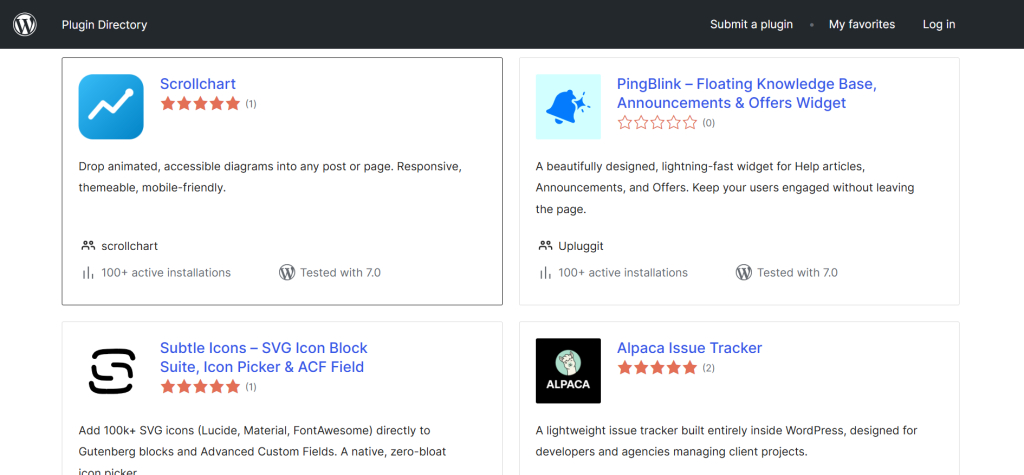Click the Subtle Icons logo
Viewport: 1024px width, 475px height.
click(x=111, y=370)
